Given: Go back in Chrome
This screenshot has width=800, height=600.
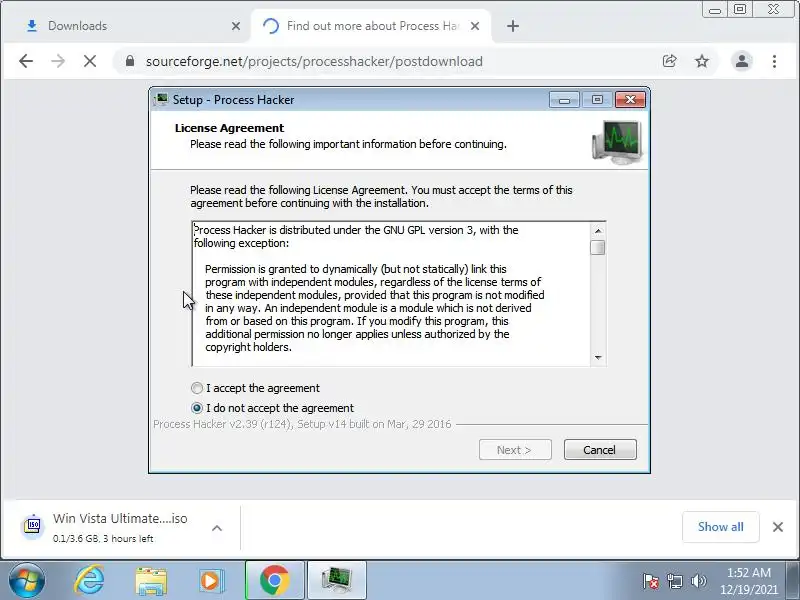Looking at the screenshot, I should point(26,61).
